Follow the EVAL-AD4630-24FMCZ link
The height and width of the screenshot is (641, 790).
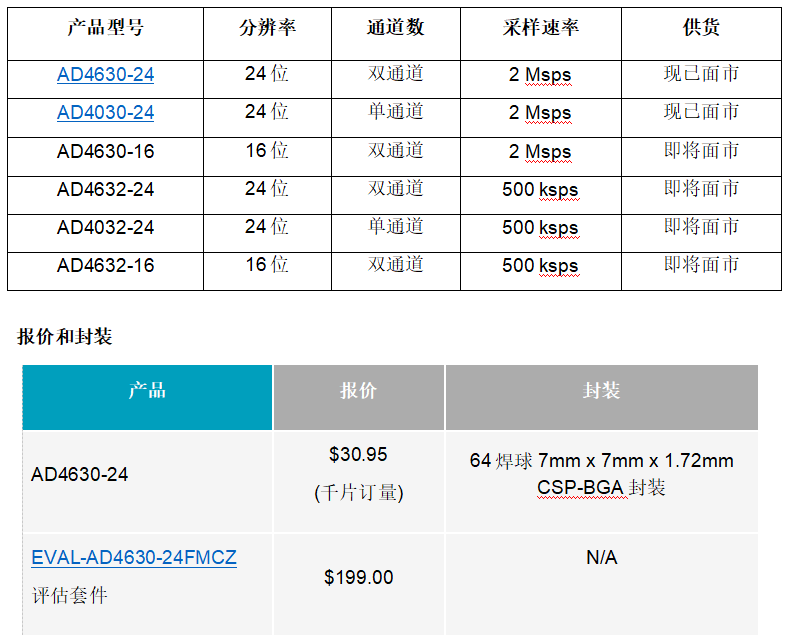pyautogui.click(x=134, y=558)
